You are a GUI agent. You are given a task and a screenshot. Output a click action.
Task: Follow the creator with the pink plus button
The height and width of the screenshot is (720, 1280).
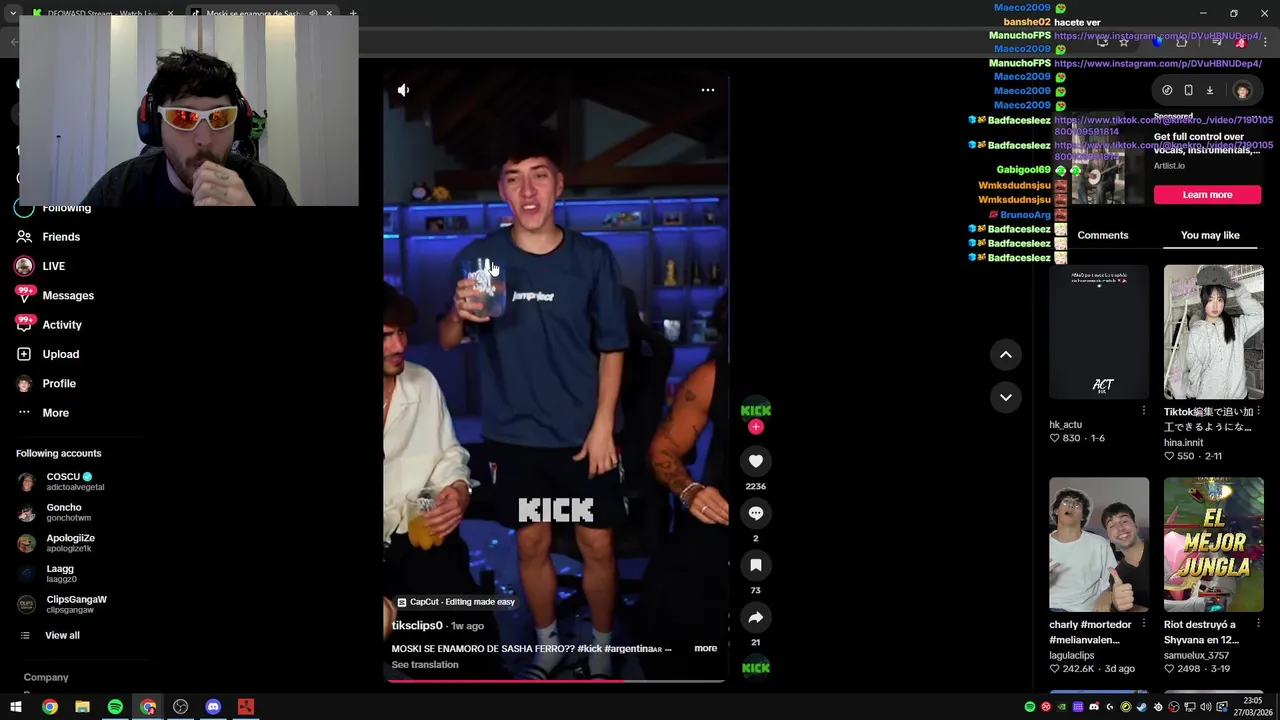[756, 427]
